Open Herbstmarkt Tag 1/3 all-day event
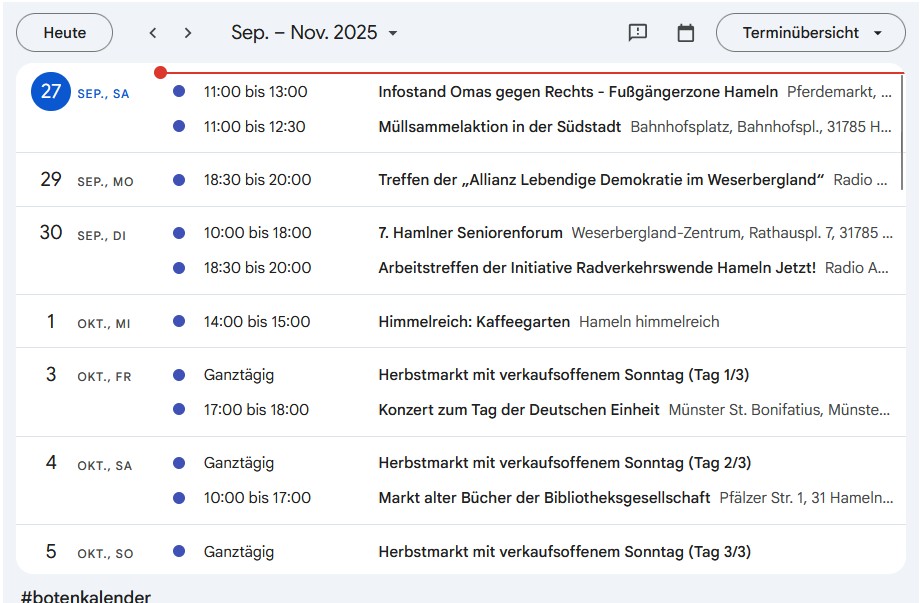The image size is (924, 603). tap(563, 375)
